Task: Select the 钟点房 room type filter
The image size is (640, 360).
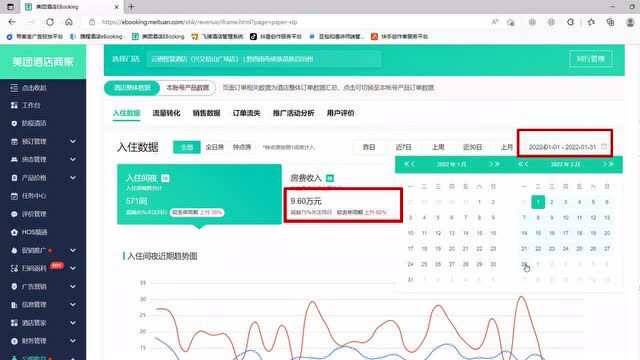Action: [242, 147]
